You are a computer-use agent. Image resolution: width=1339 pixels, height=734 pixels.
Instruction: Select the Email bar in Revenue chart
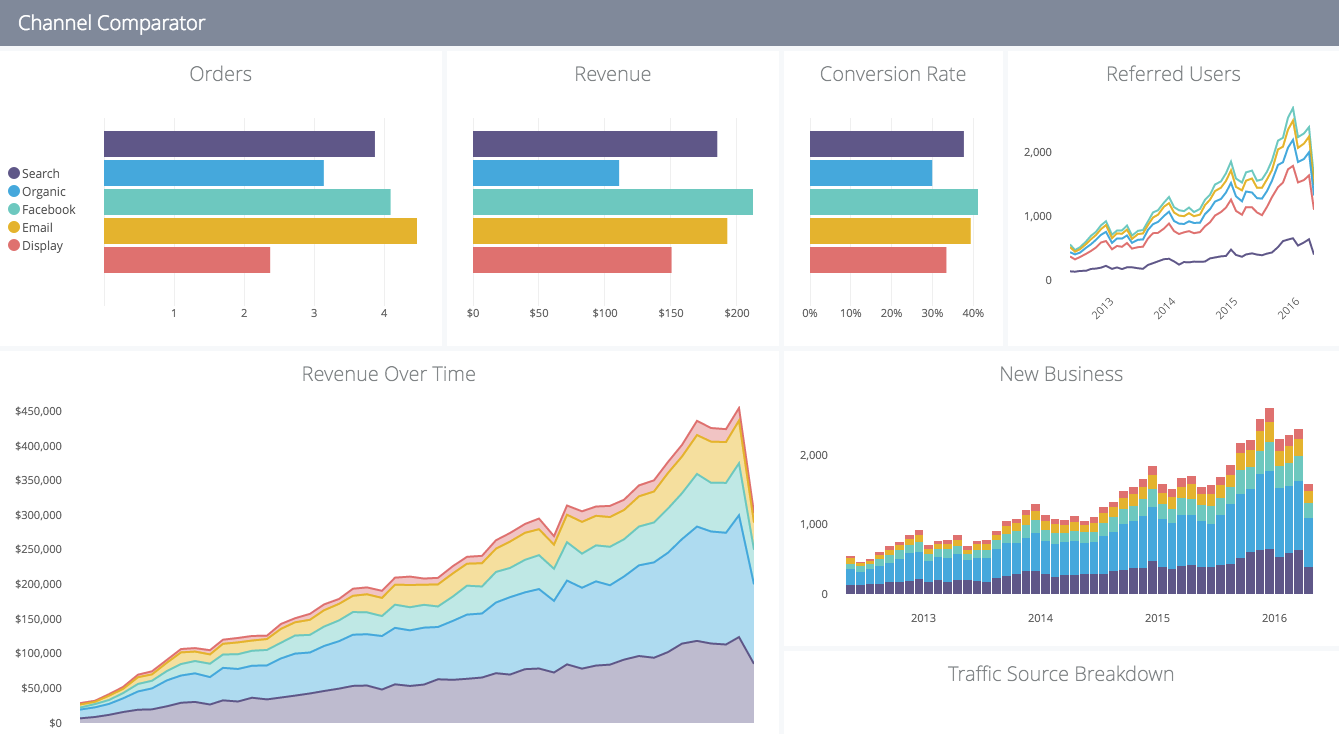(600, 230)
